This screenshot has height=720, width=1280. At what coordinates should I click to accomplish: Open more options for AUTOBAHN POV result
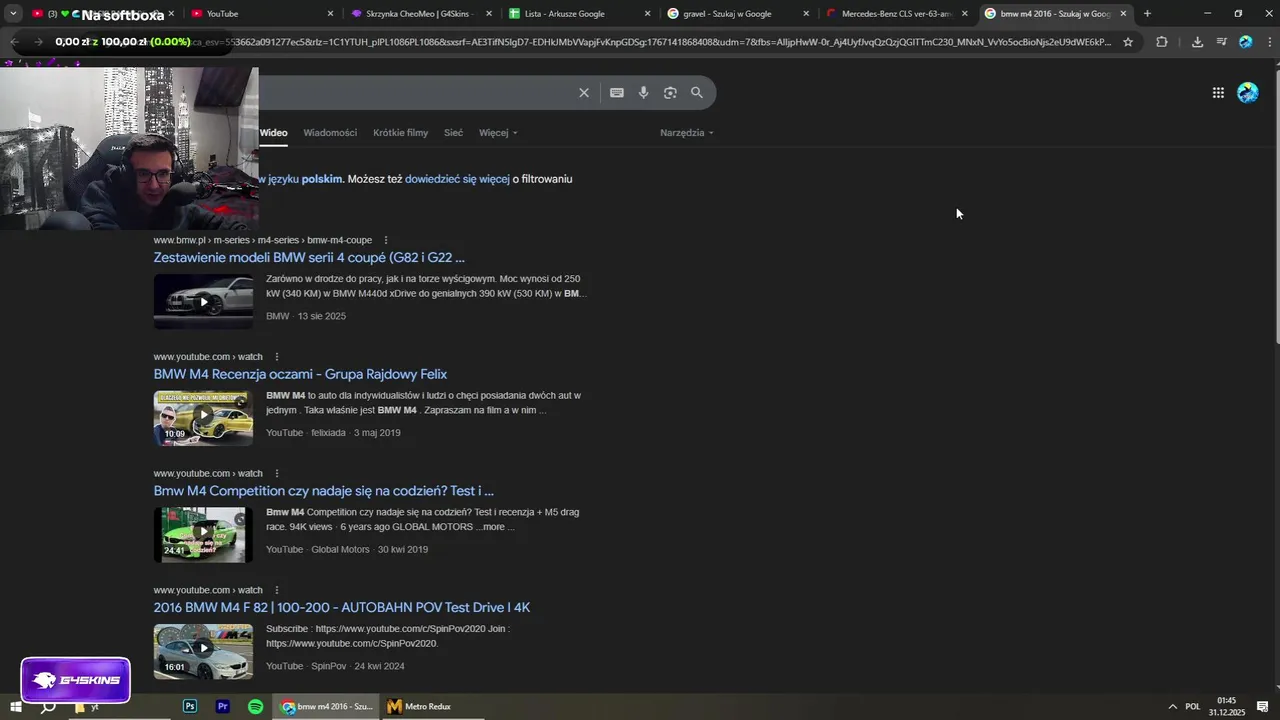[277, 590]
